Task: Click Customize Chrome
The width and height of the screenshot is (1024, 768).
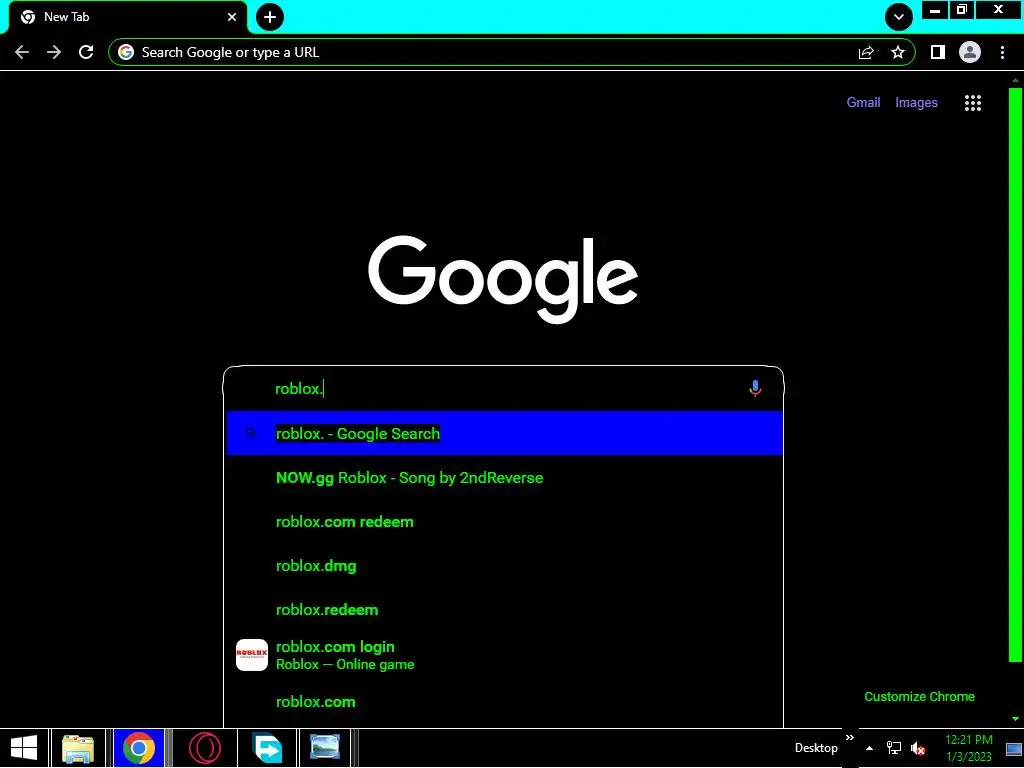Action: tap(920, 697)
